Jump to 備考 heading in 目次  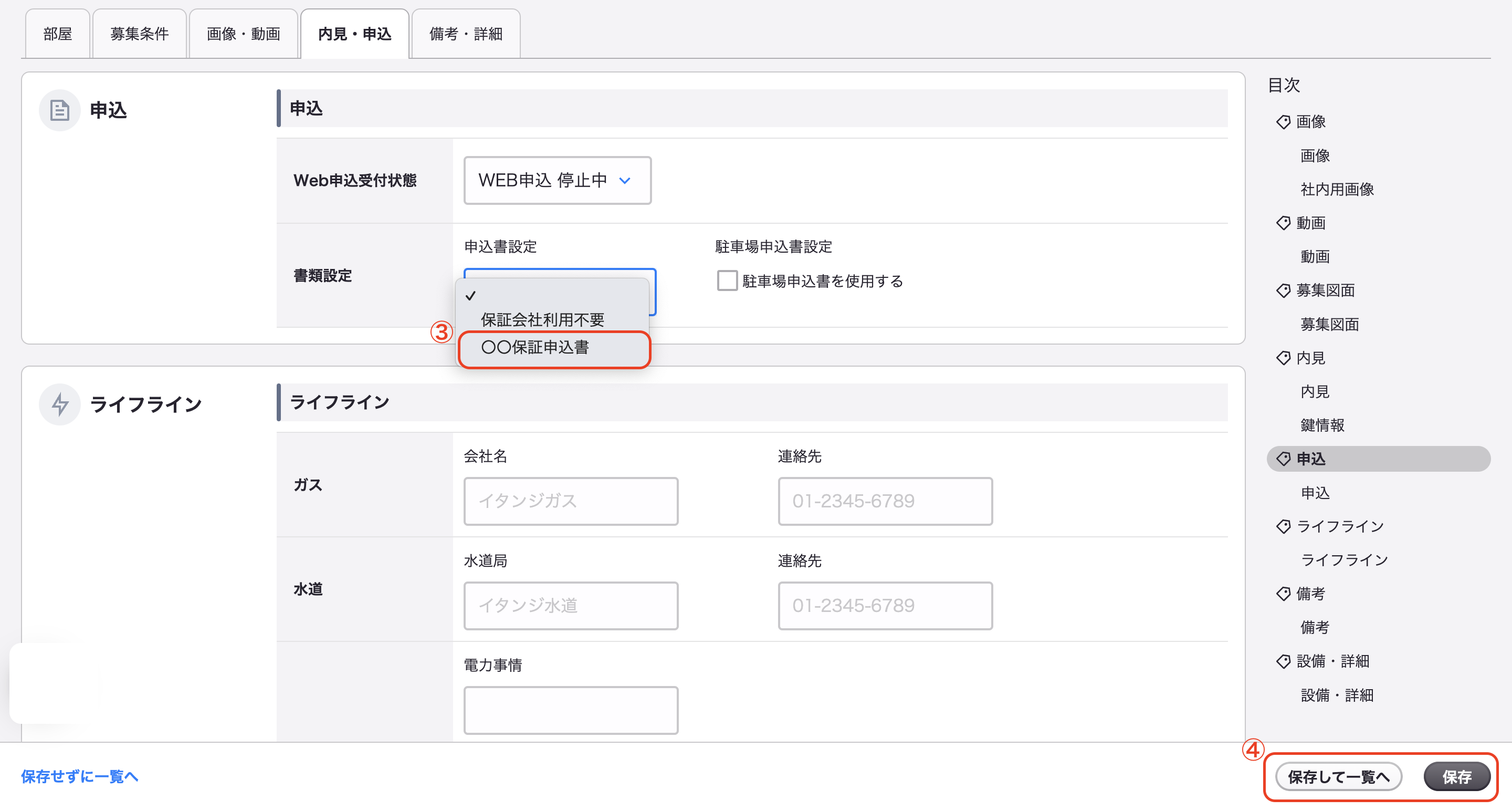[x=1311, y=594]
